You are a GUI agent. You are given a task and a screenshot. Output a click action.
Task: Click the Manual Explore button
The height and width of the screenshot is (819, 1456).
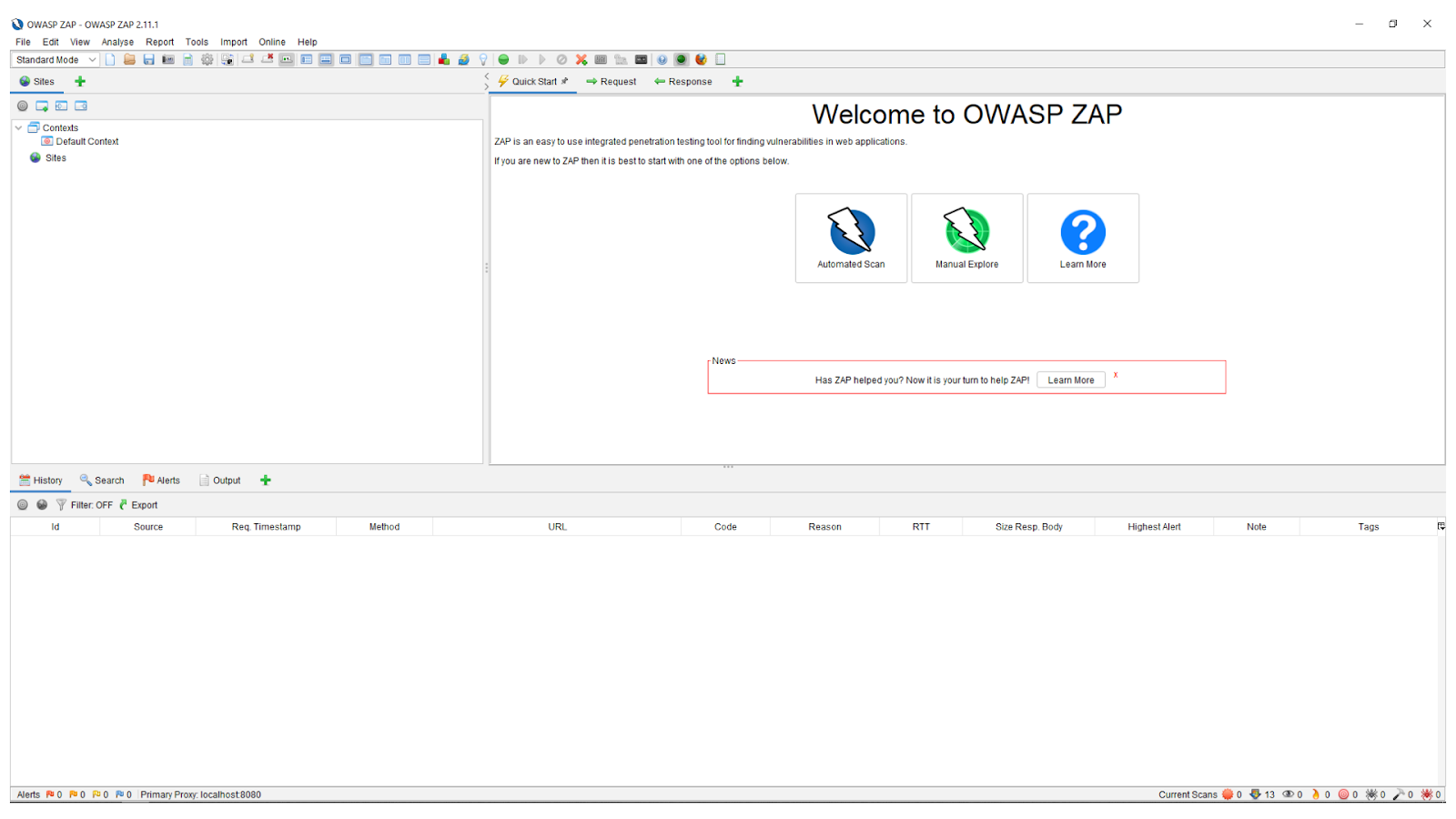(x=966, y=238)
